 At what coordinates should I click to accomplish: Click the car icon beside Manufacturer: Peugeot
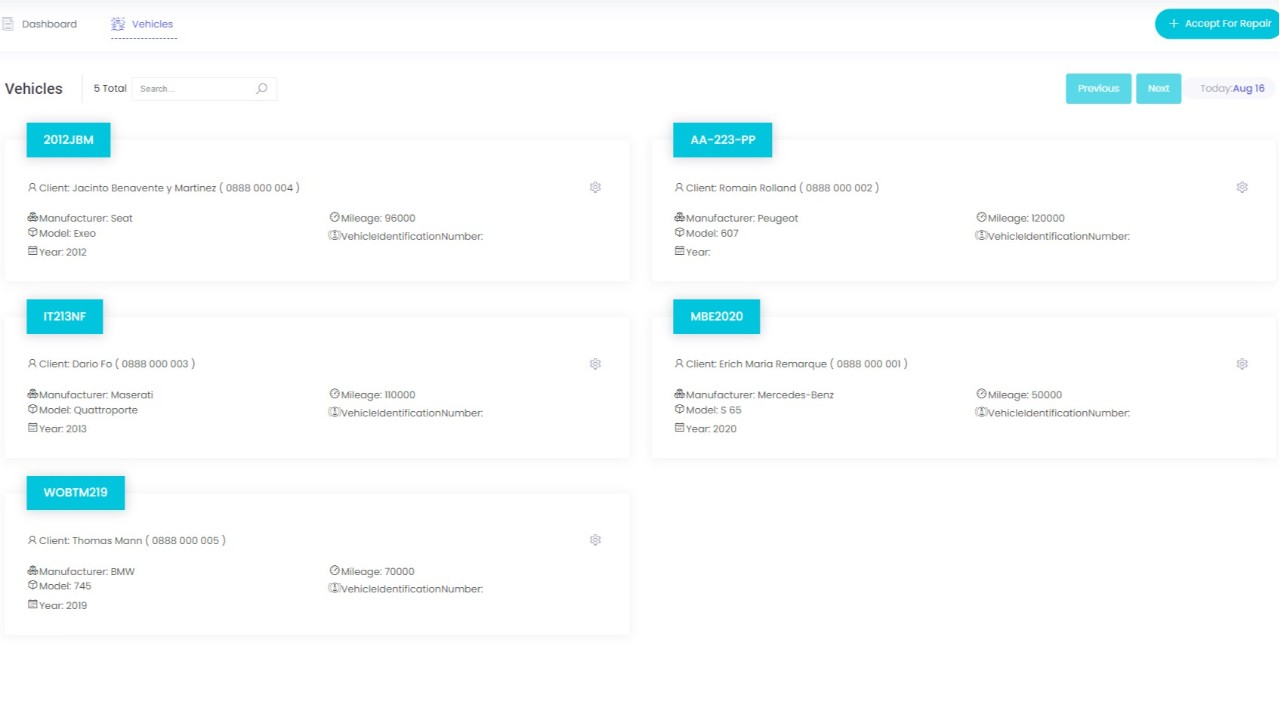679,217
